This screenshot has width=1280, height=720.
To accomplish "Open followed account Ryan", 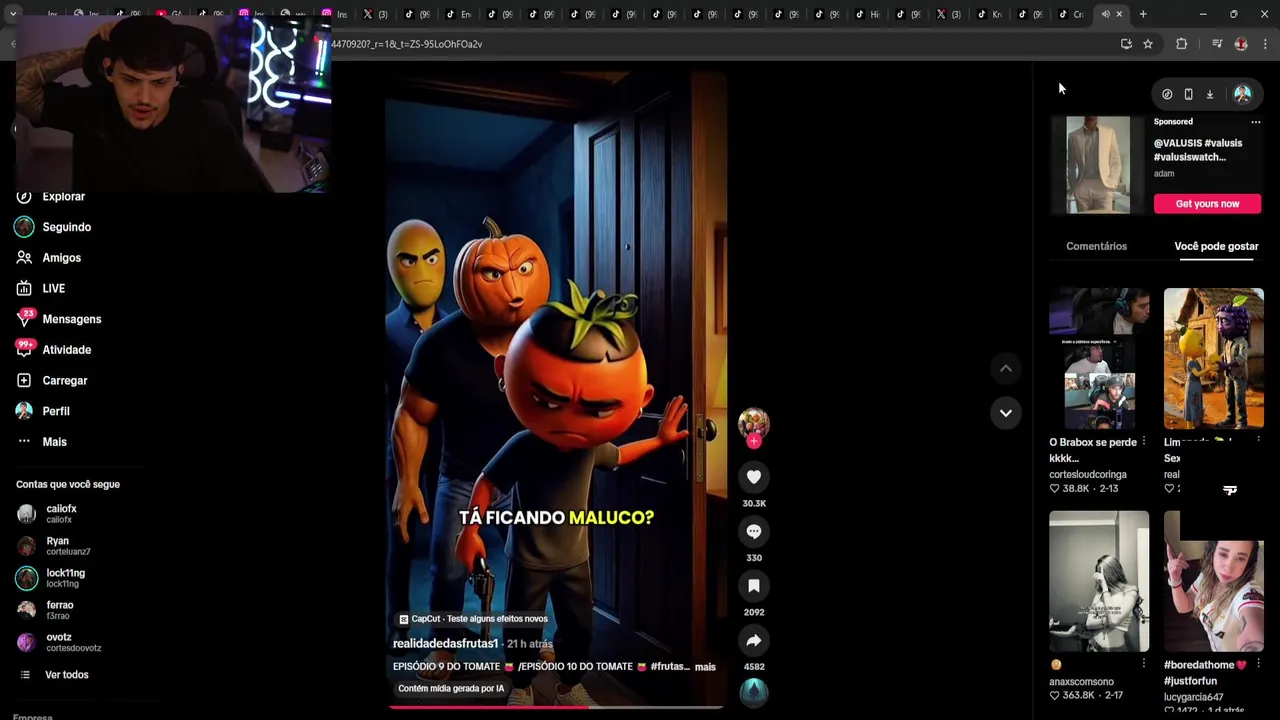I will pyautogui.click(x=54, y=546).
